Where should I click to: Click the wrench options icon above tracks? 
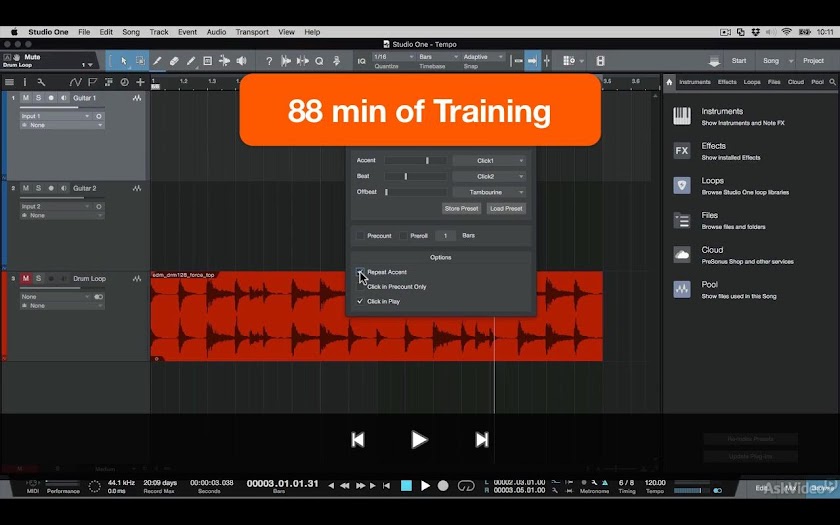click(x=41, y=82)
